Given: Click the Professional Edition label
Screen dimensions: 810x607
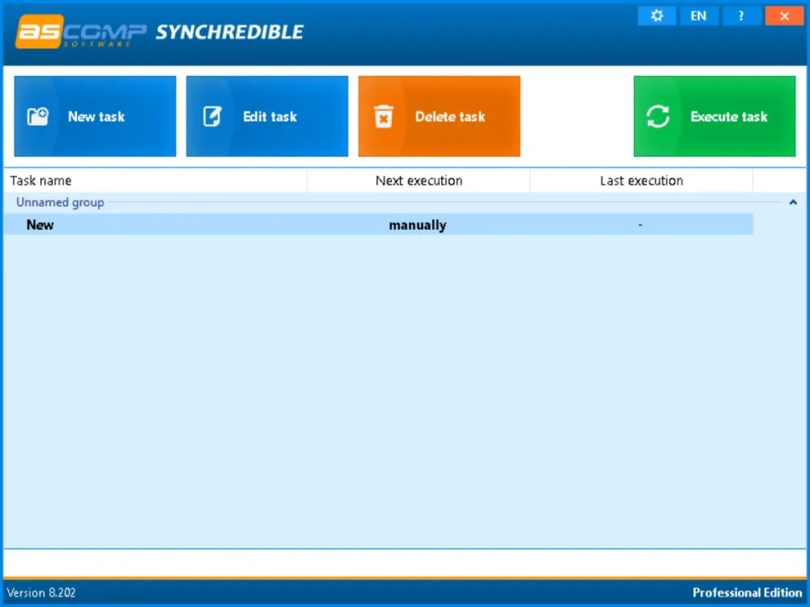Looking at the screenshot, I should pos(747,593).
